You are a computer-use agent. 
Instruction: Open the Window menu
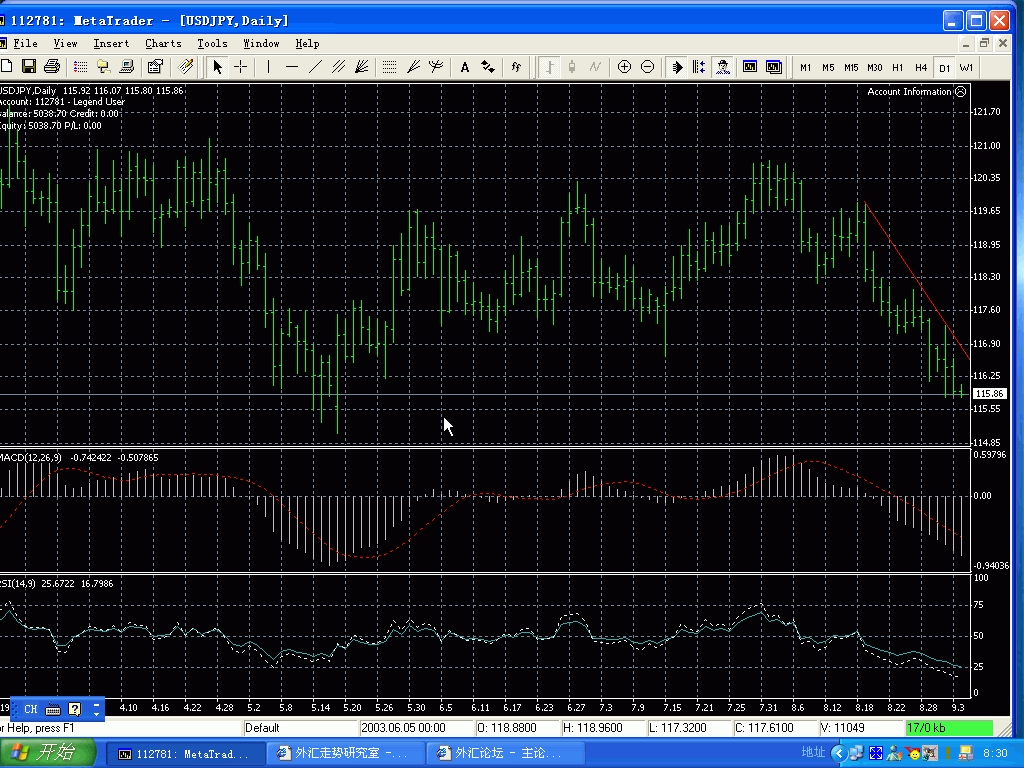(x=261, y=44)
